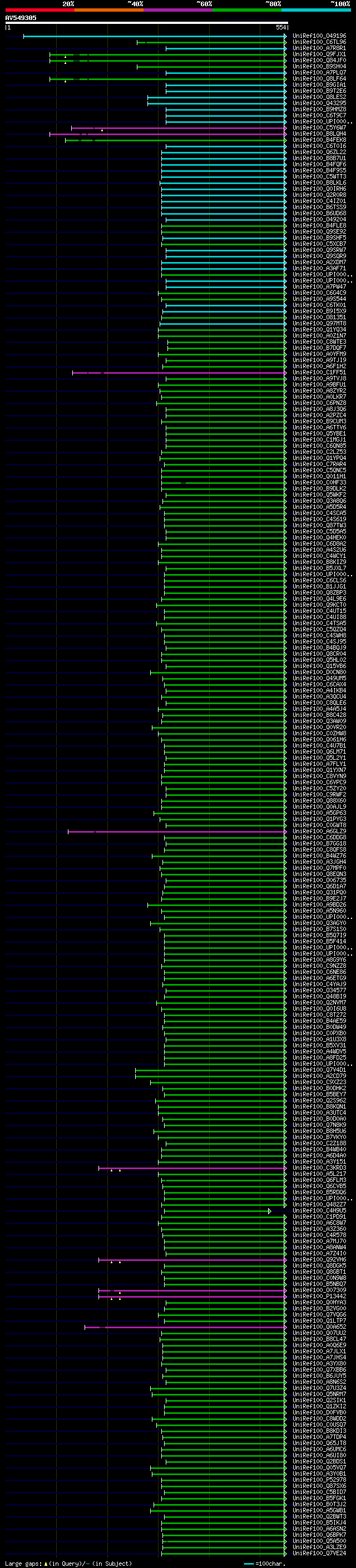Screen dimensions: 356x1568
Task: Click the query end position 554
Action: click(280, 27)
